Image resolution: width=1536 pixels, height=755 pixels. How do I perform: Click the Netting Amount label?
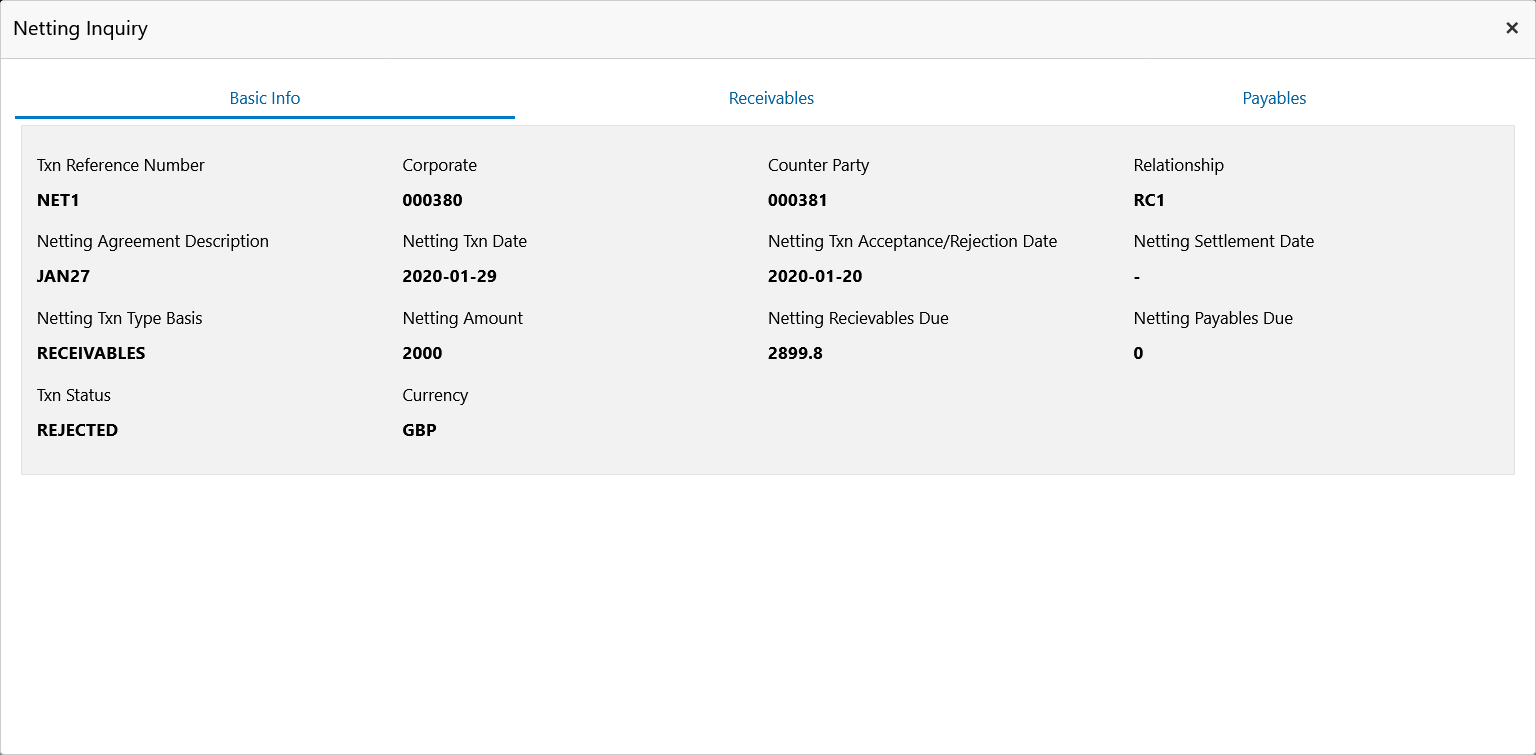[x=462, y=318]
